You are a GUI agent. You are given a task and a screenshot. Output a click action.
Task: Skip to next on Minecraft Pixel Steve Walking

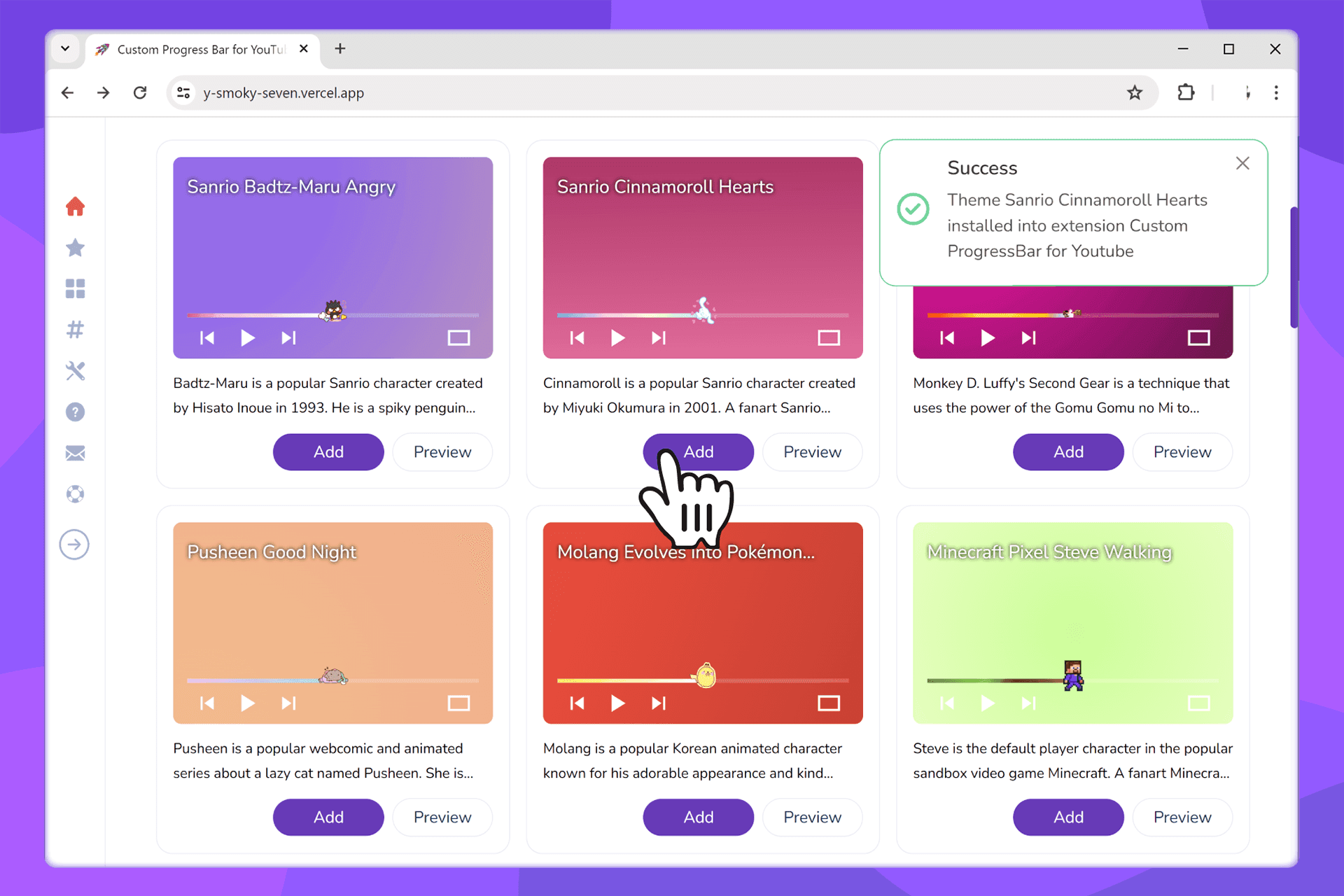[1028, 703]
